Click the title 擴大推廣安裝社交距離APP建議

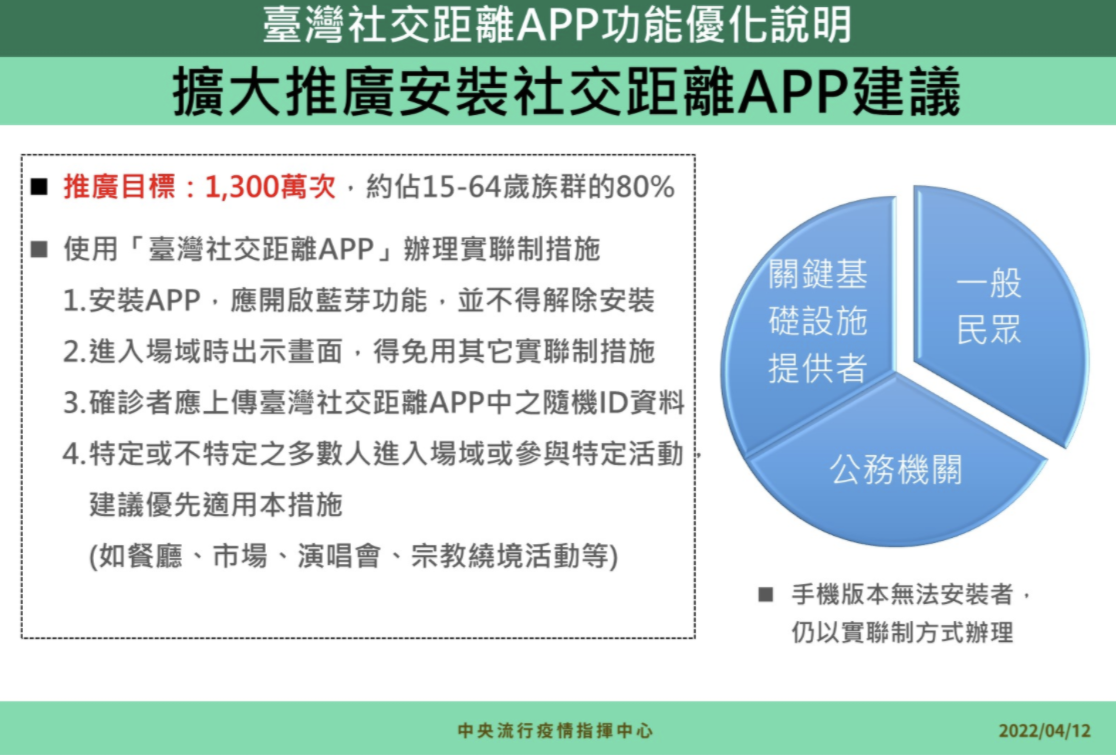567,92
